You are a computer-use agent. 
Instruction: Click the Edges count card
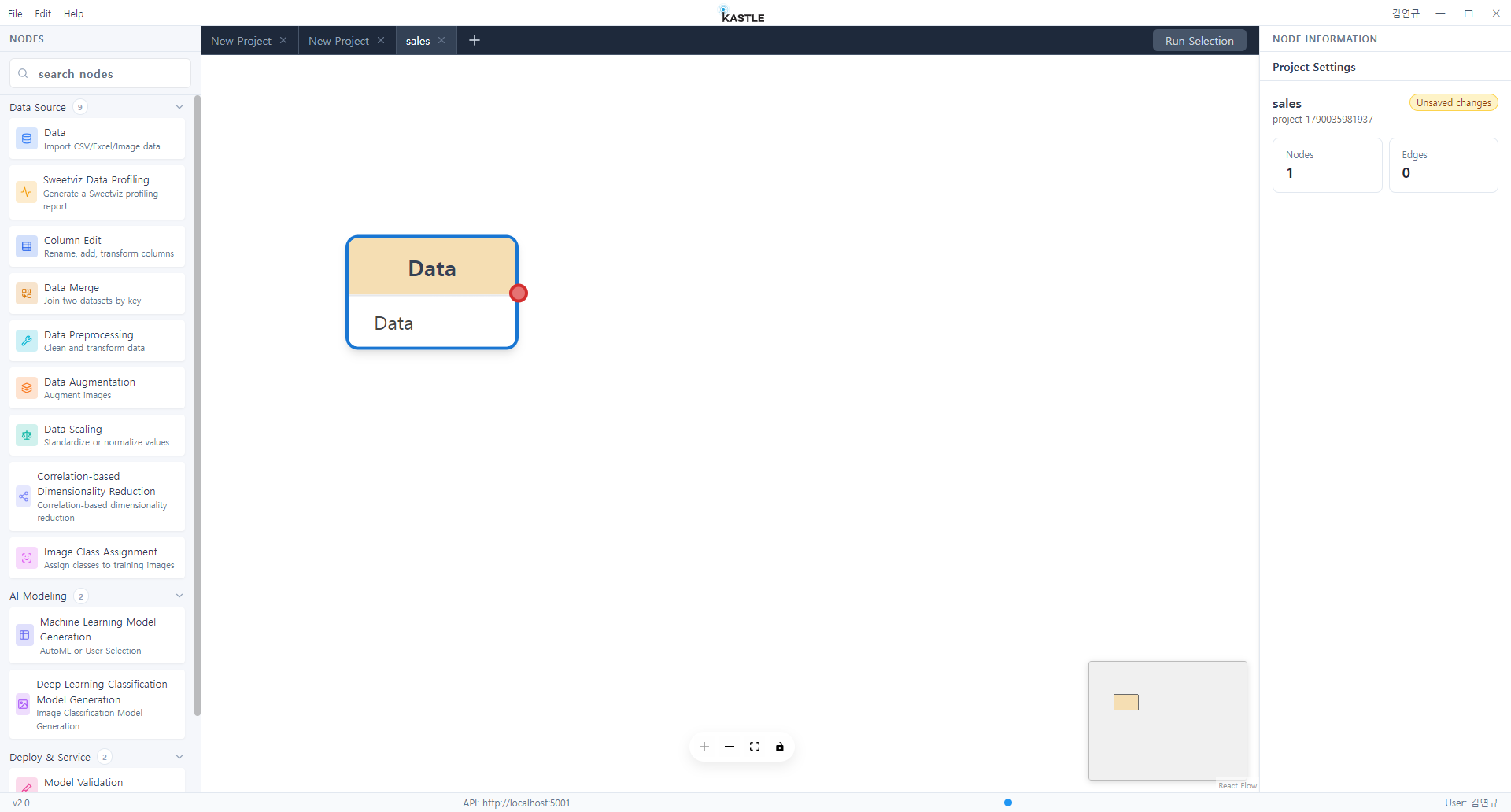pos(1443,165)
